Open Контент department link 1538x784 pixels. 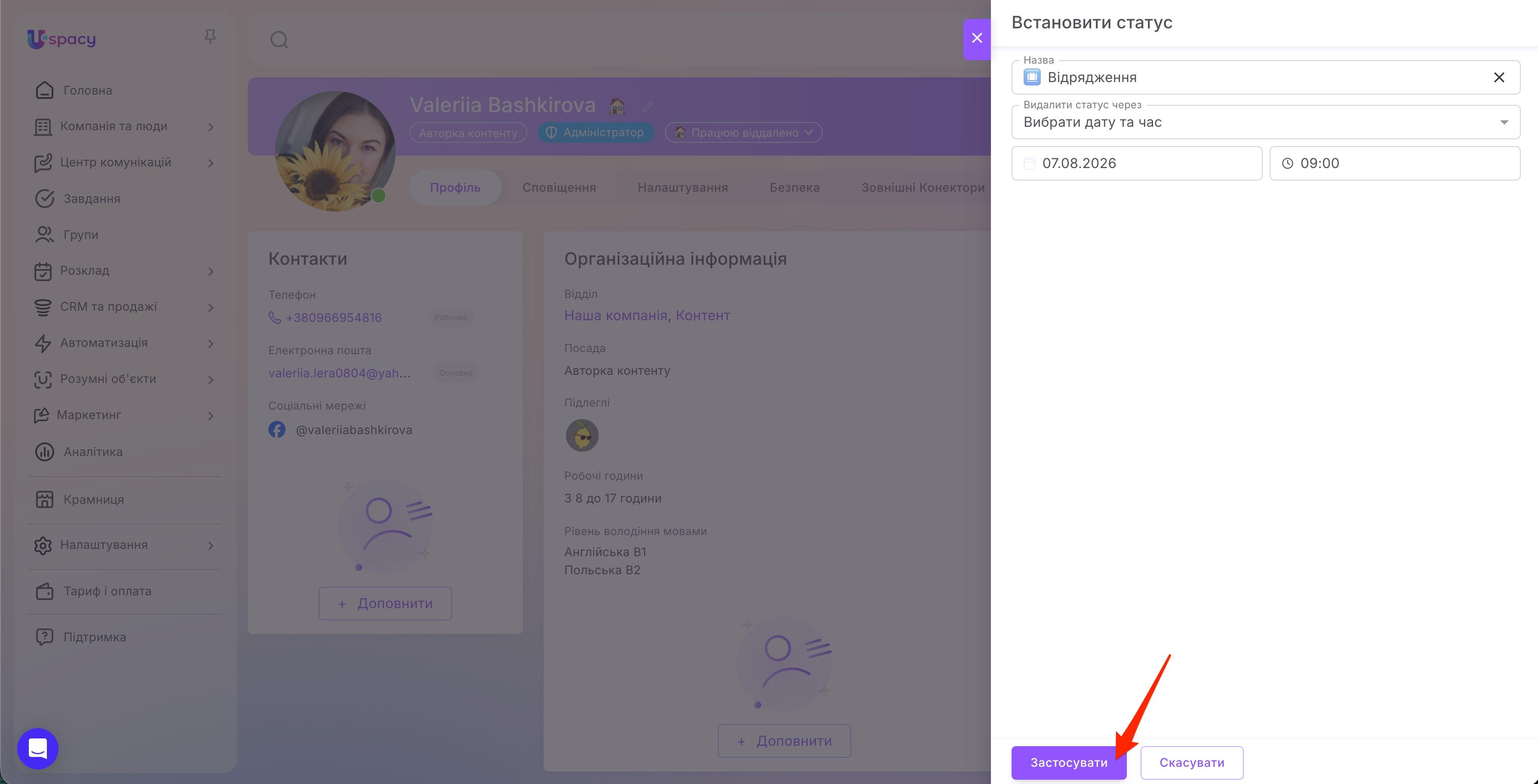703,315
